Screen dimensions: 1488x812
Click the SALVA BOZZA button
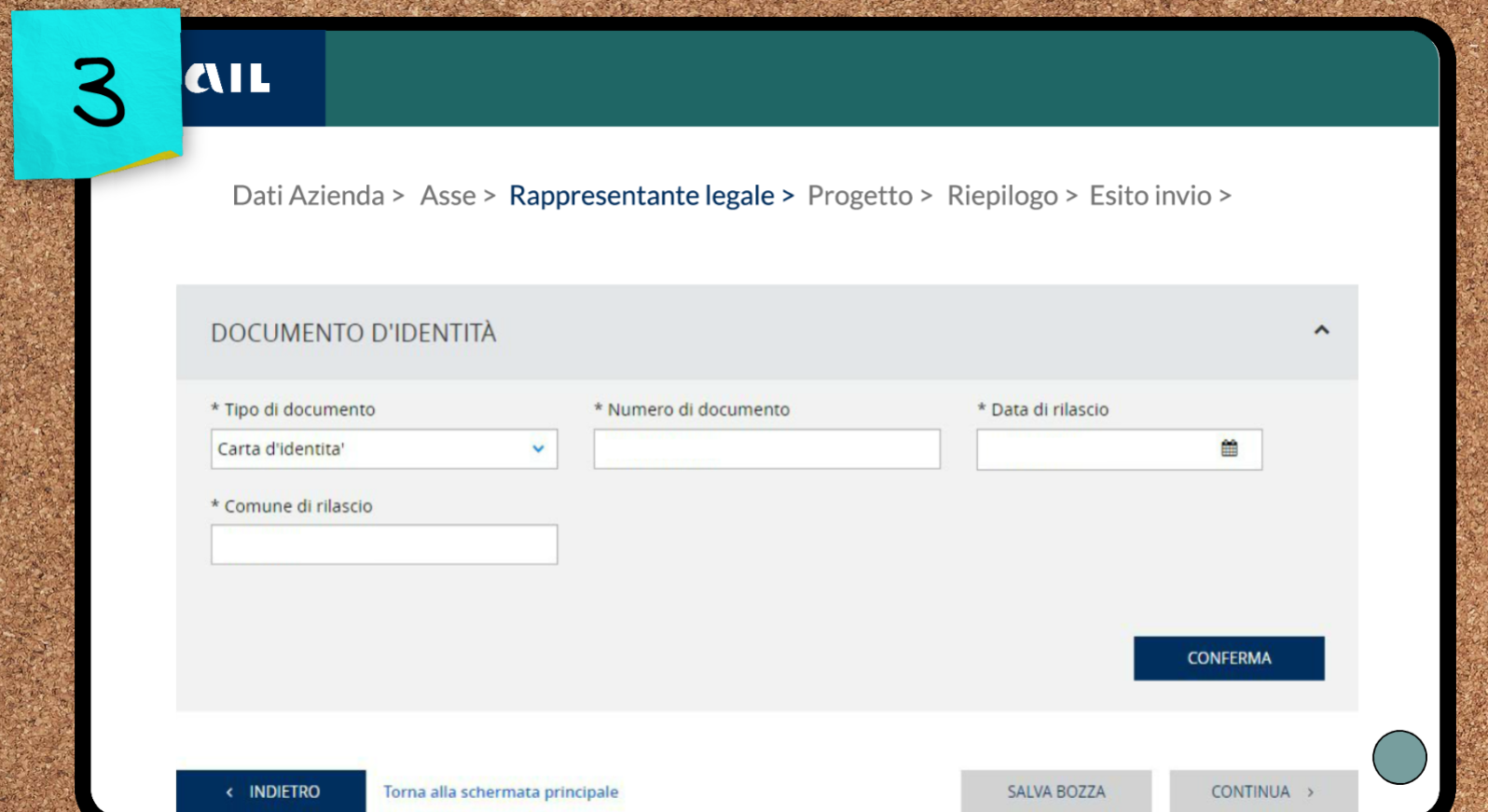[x=1056, y=791]
